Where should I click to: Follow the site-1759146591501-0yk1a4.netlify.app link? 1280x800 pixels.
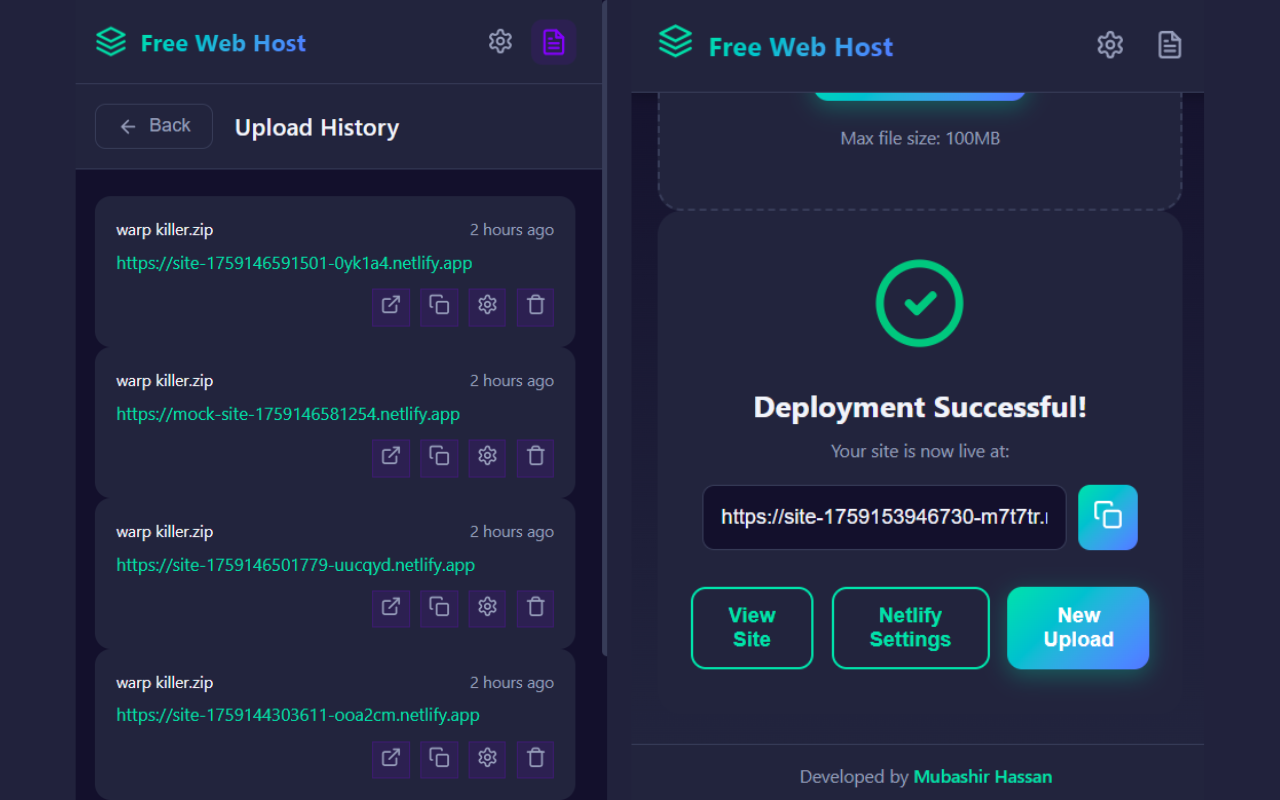click(x=294, y=263)
